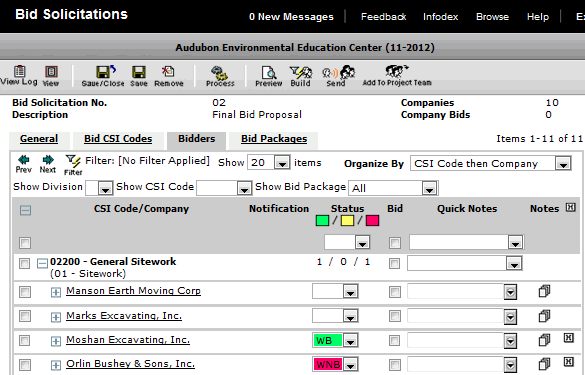Open notes icon for Moshan Excavating, Inc.
The image size is (585, 375).
(x=544, y=340)
